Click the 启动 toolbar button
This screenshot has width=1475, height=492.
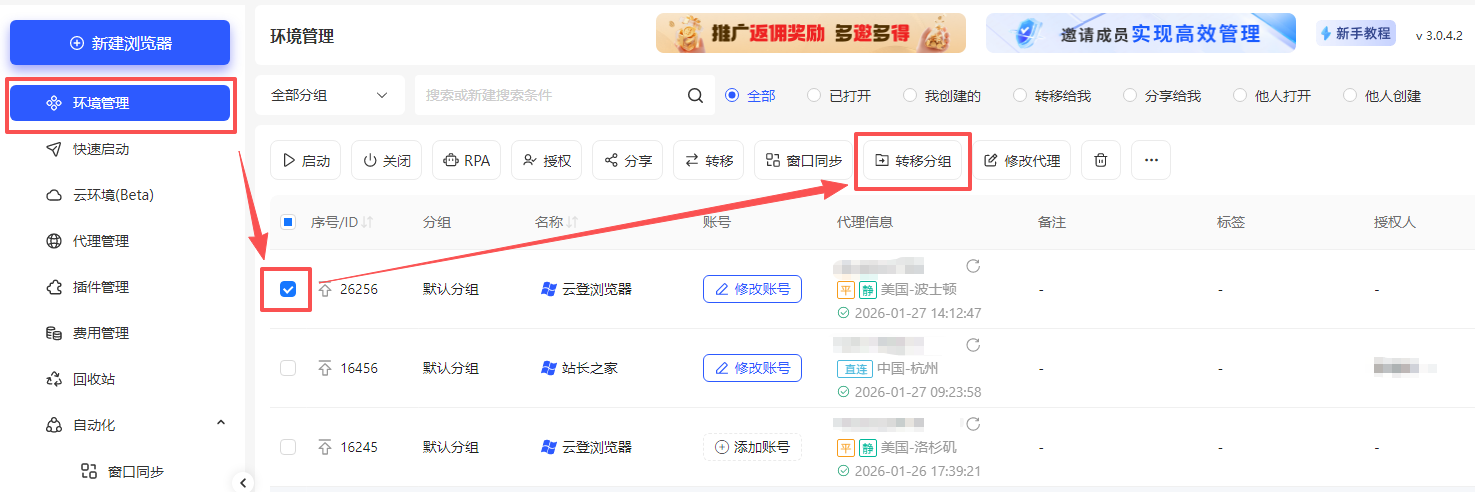(306, 160)
